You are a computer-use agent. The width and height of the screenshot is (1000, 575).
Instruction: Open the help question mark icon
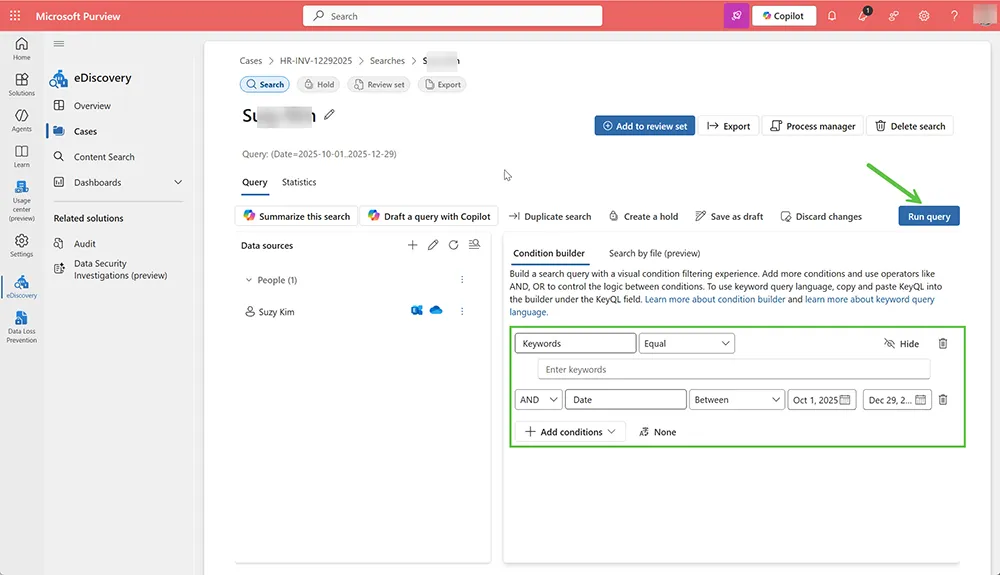tap(954, 16)
